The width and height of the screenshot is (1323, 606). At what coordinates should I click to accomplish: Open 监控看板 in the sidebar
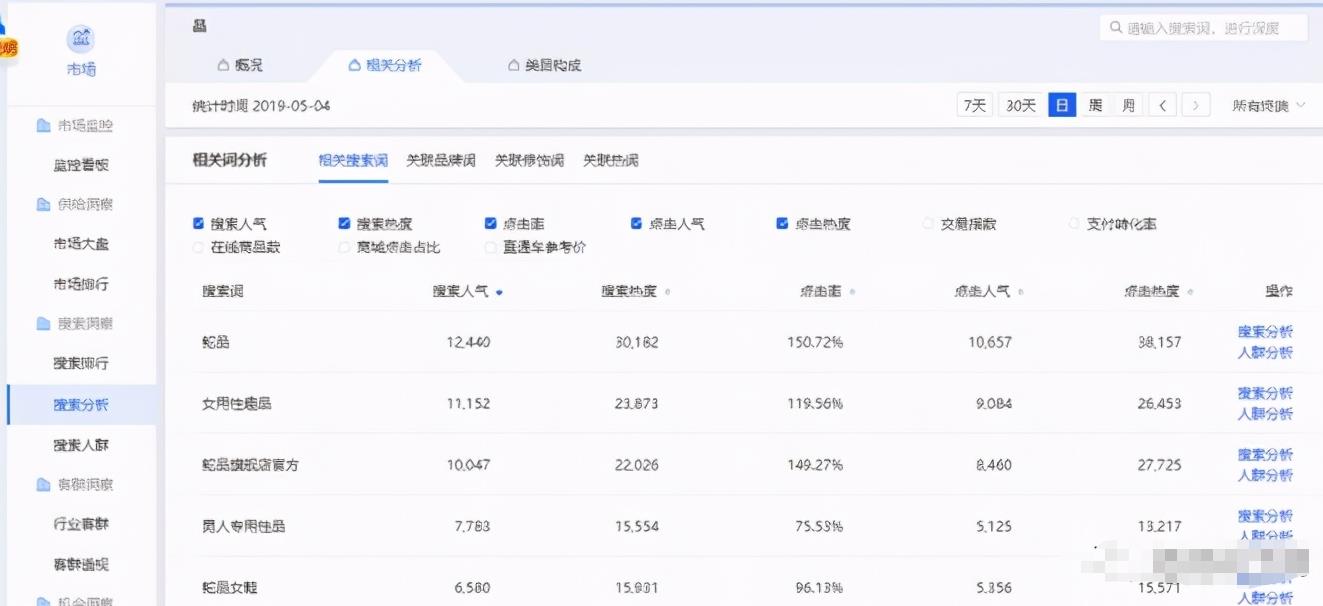81,165
